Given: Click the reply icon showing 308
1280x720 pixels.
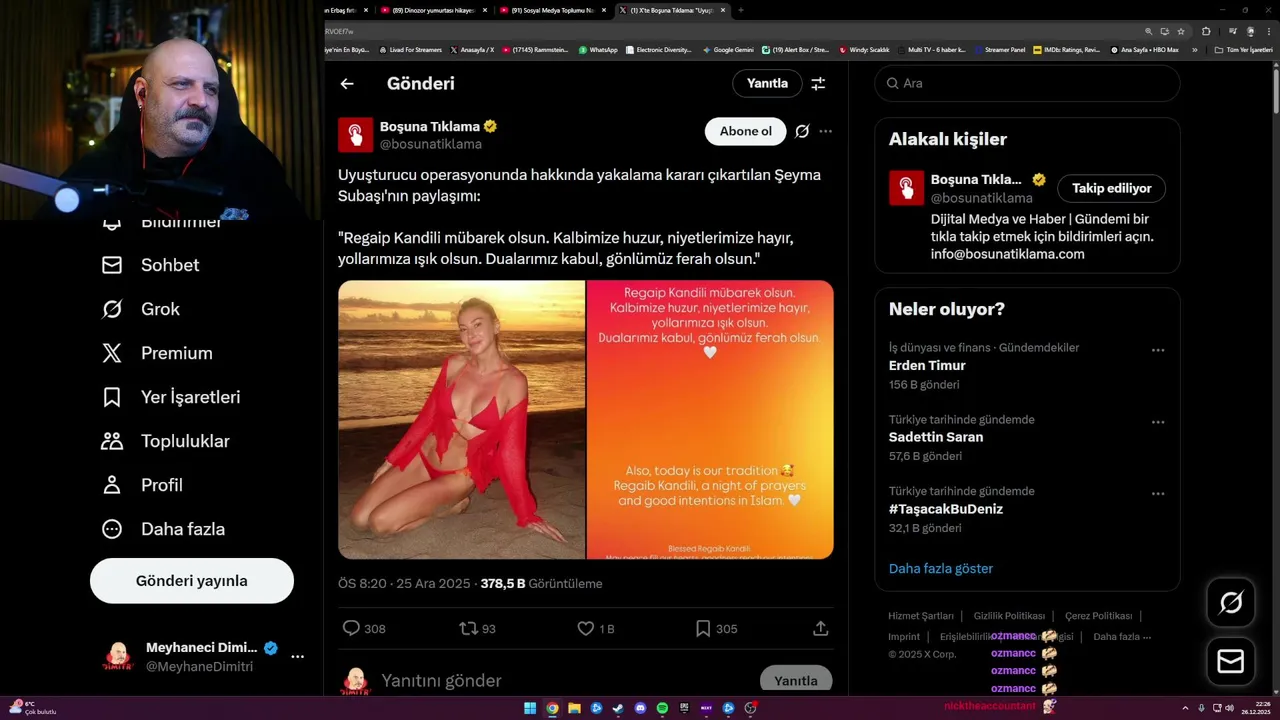Looking at the screenshot, I should coord(351,628).
